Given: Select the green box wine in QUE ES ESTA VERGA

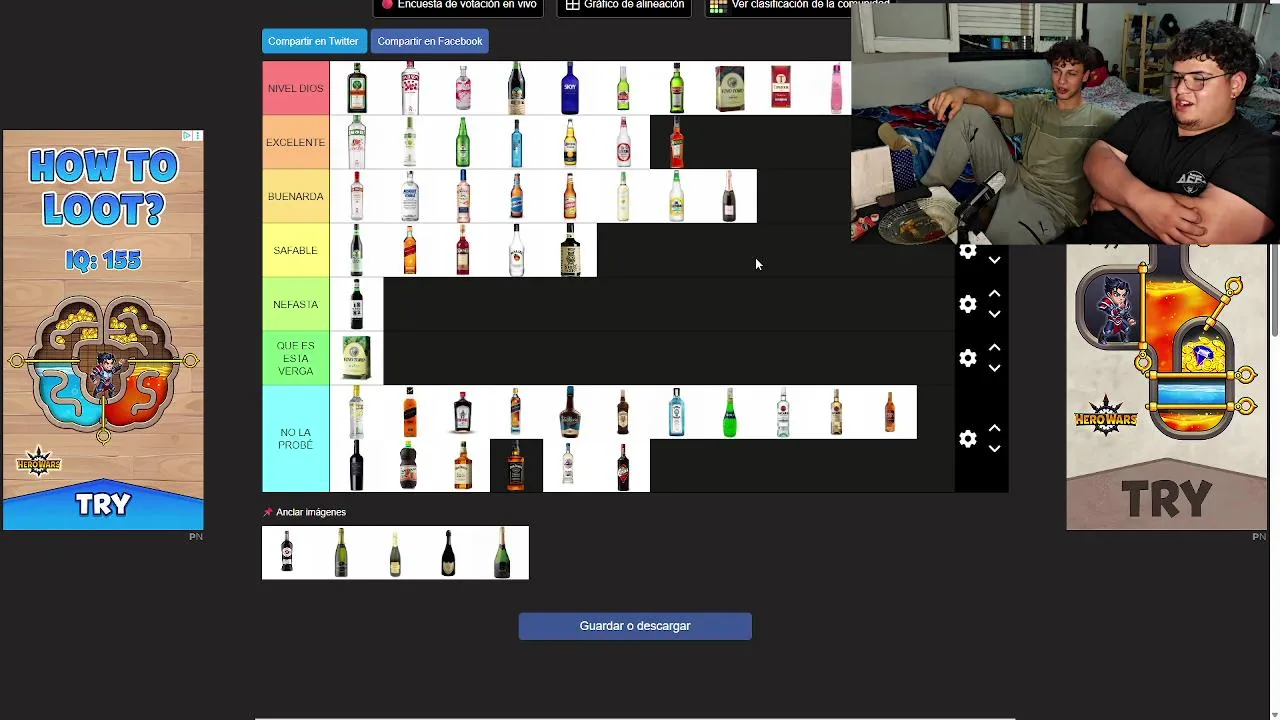Looking at the screenshot, I should [x=356, y=358].
